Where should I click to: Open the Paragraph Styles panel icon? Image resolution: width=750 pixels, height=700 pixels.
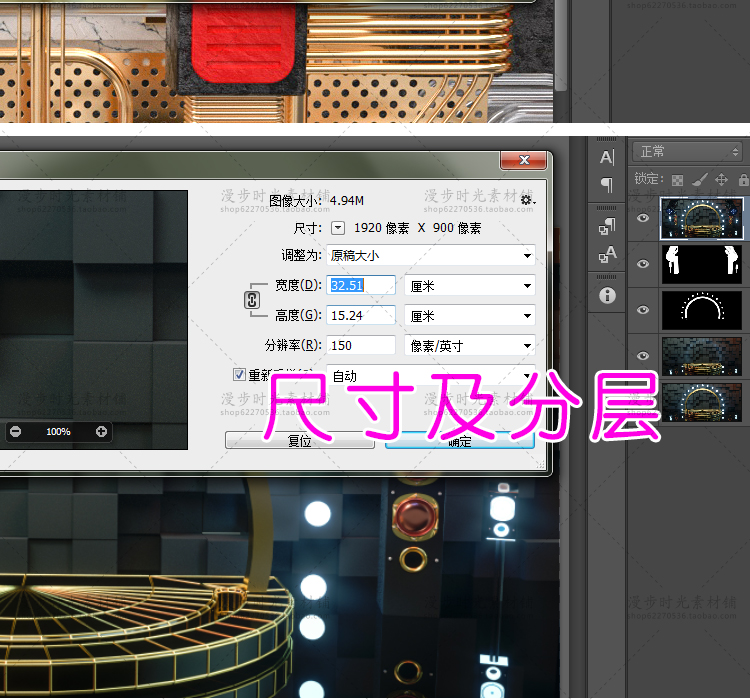click(x=607, y=226)
